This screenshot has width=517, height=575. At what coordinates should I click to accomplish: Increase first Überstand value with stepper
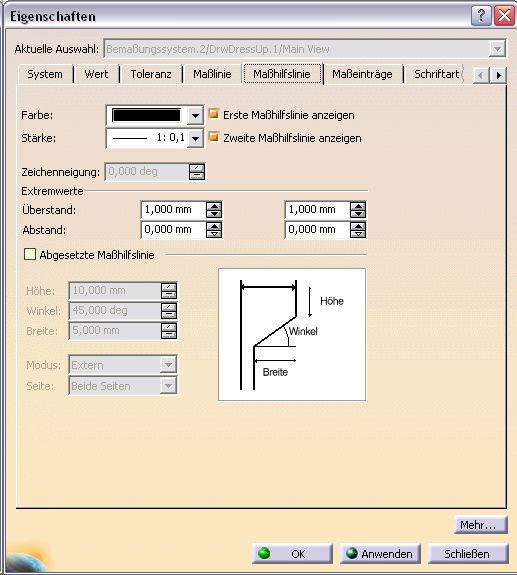click(x=214, y=206)
